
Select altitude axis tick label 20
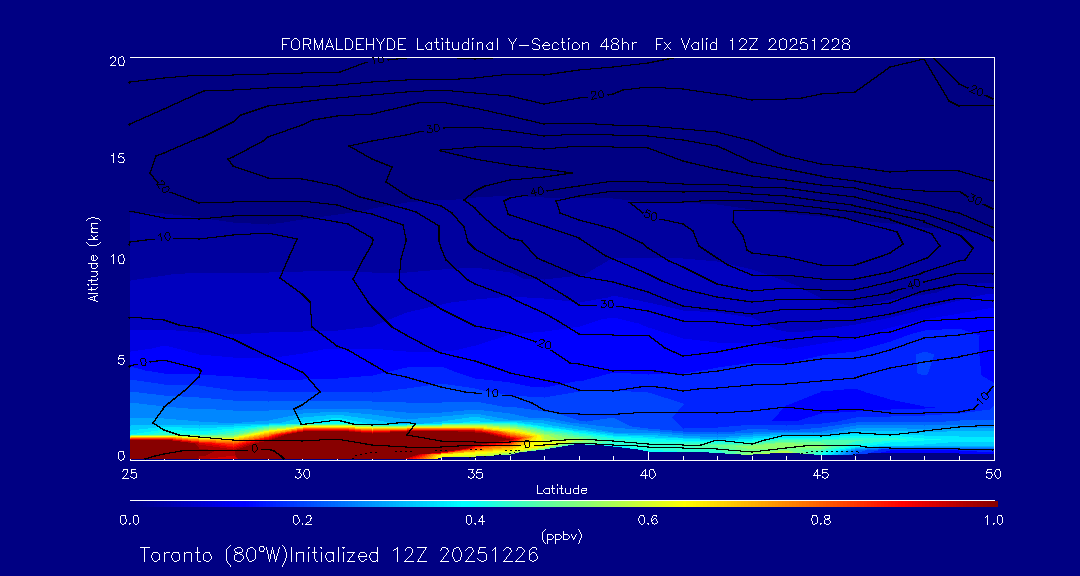(x=117, y=60)
